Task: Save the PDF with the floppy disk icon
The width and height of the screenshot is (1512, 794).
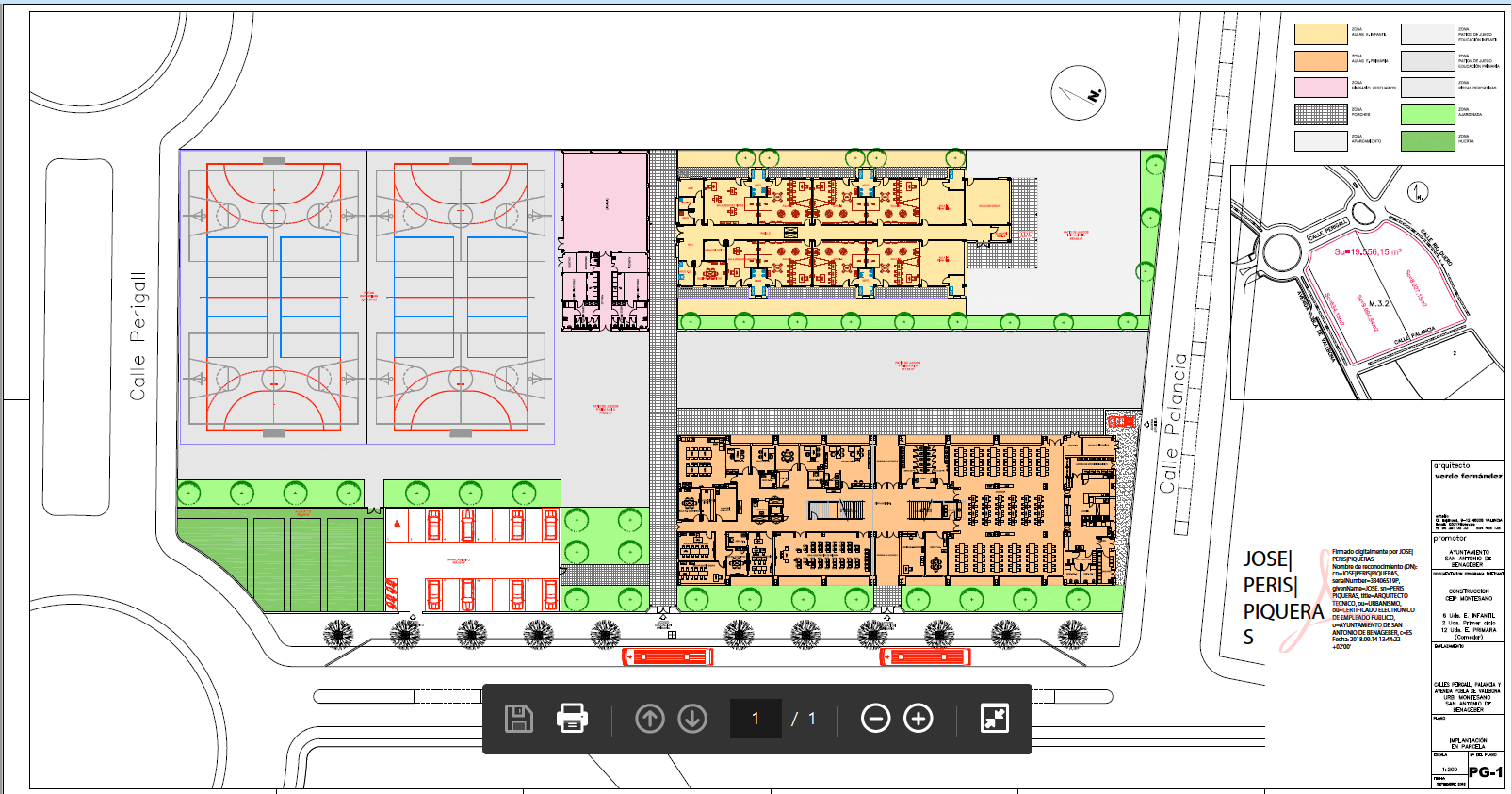Action: coord(519,719)
